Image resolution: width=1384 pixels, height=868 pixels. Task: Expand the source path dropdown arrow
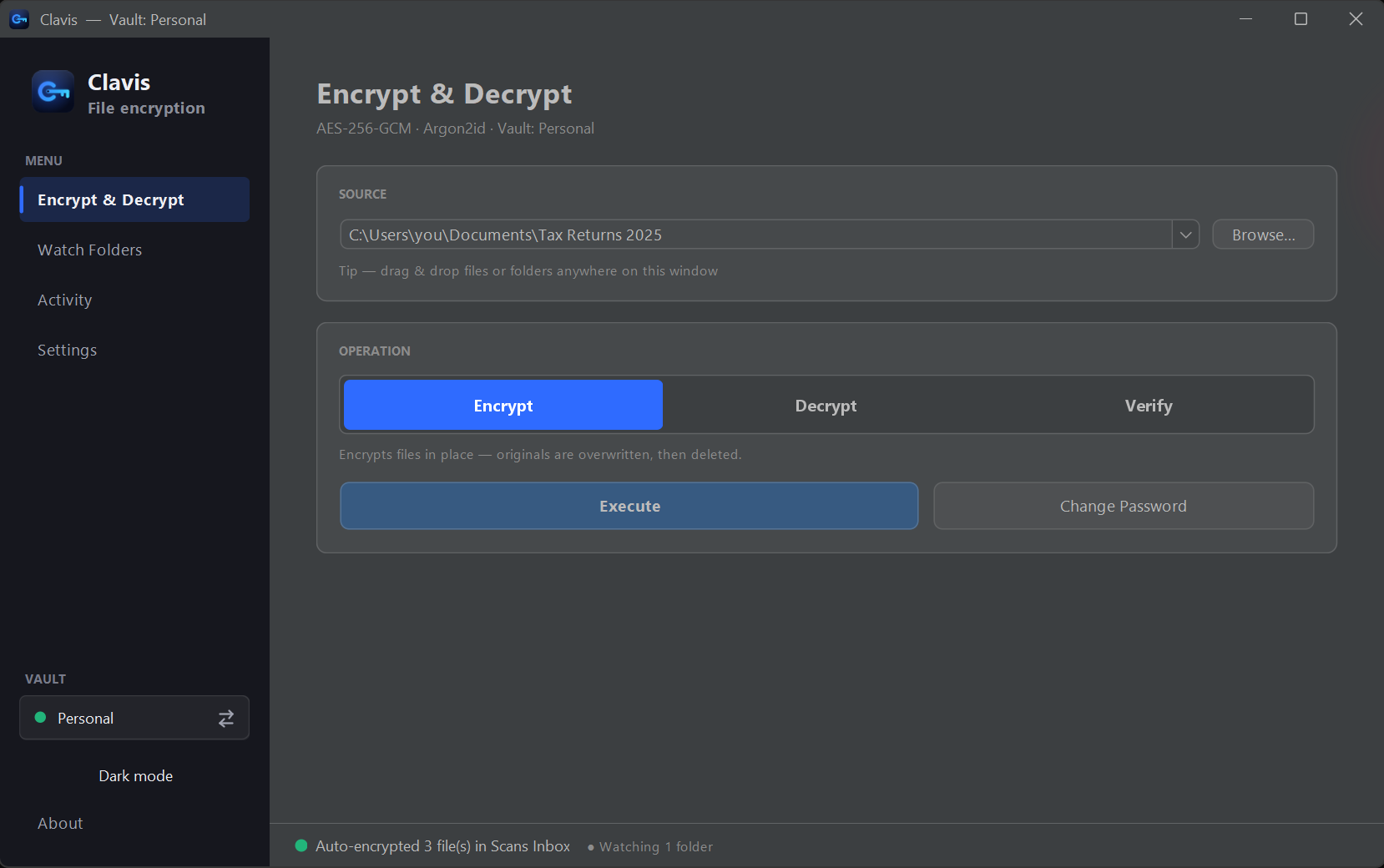[1185, 235]
